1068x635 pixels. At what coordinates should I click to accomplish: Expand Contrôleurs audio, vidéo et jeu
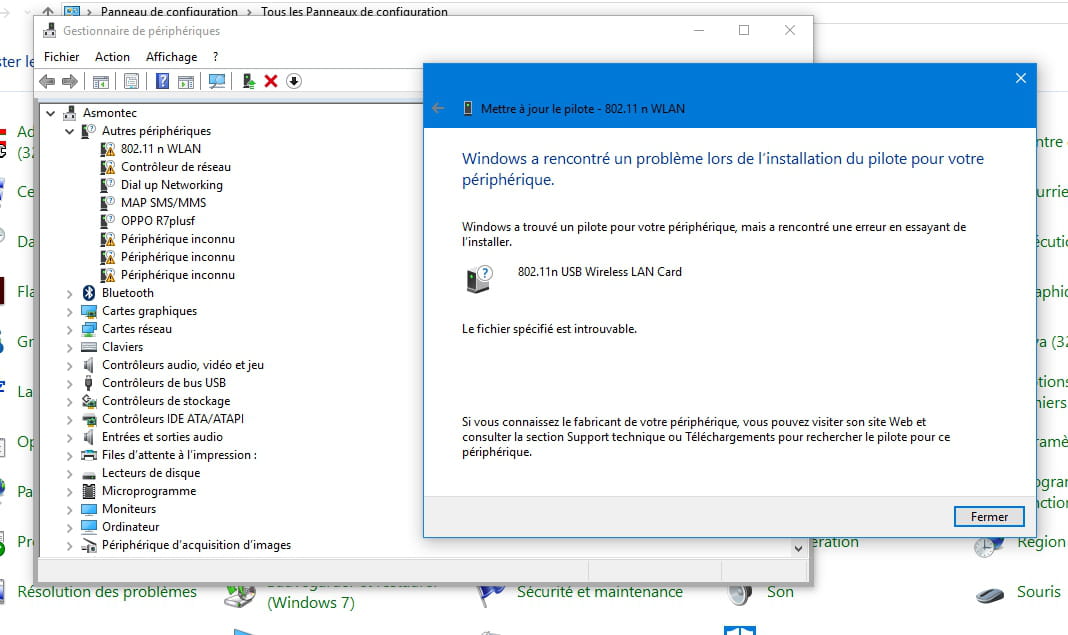pos(69,366)
